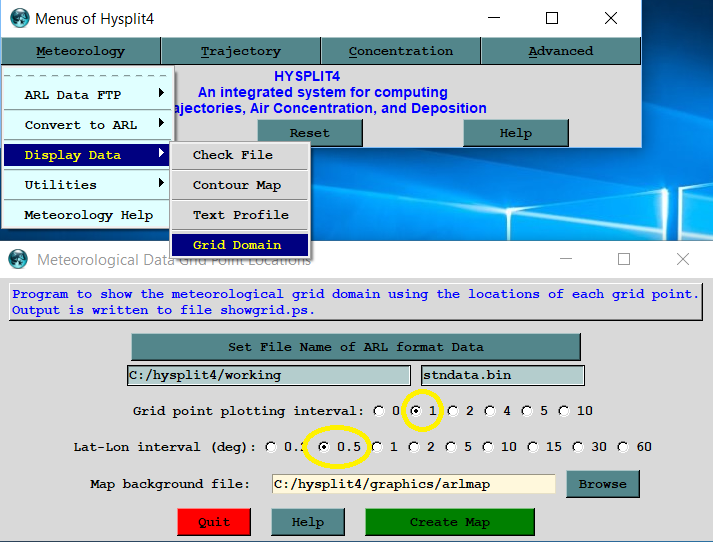Viewport: 713px width, 542px height.
Task: Click the map background file path field
Action: click(x=412, y=484)
